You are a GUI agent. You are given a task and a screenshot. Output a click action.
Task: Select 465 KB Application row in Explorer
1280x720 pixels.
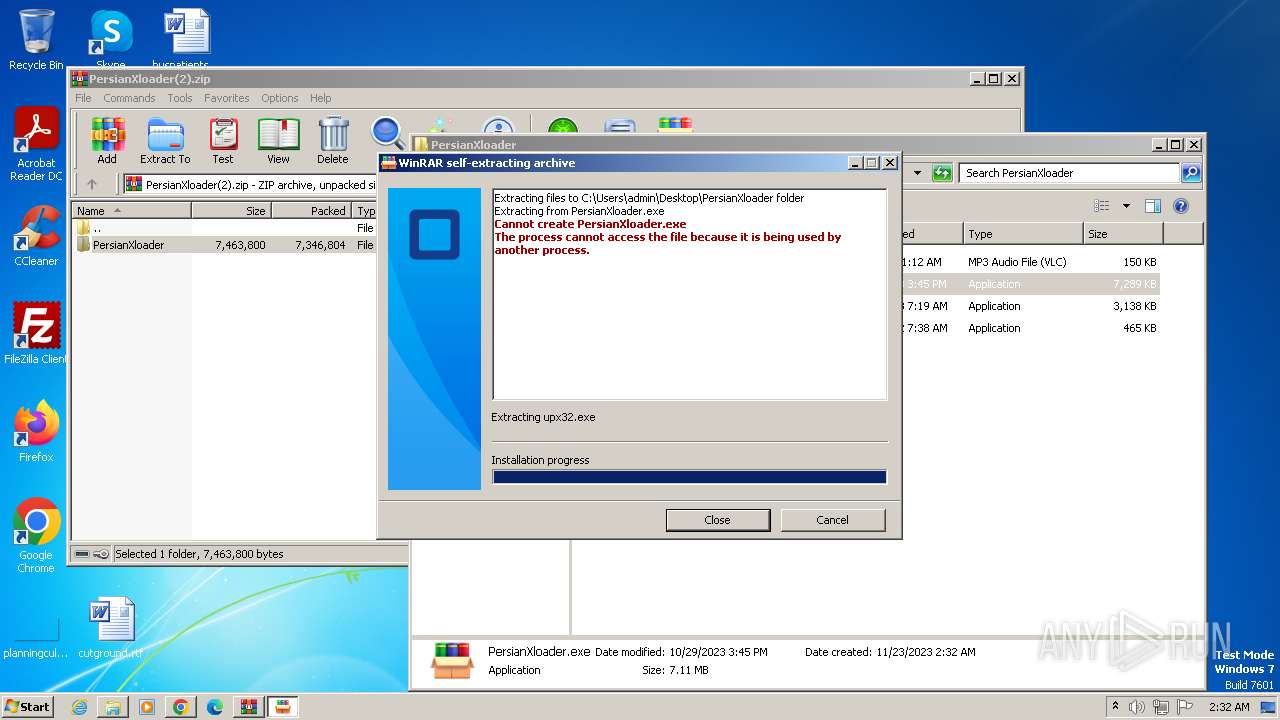pyautogui.click(x=1030, y=328)
